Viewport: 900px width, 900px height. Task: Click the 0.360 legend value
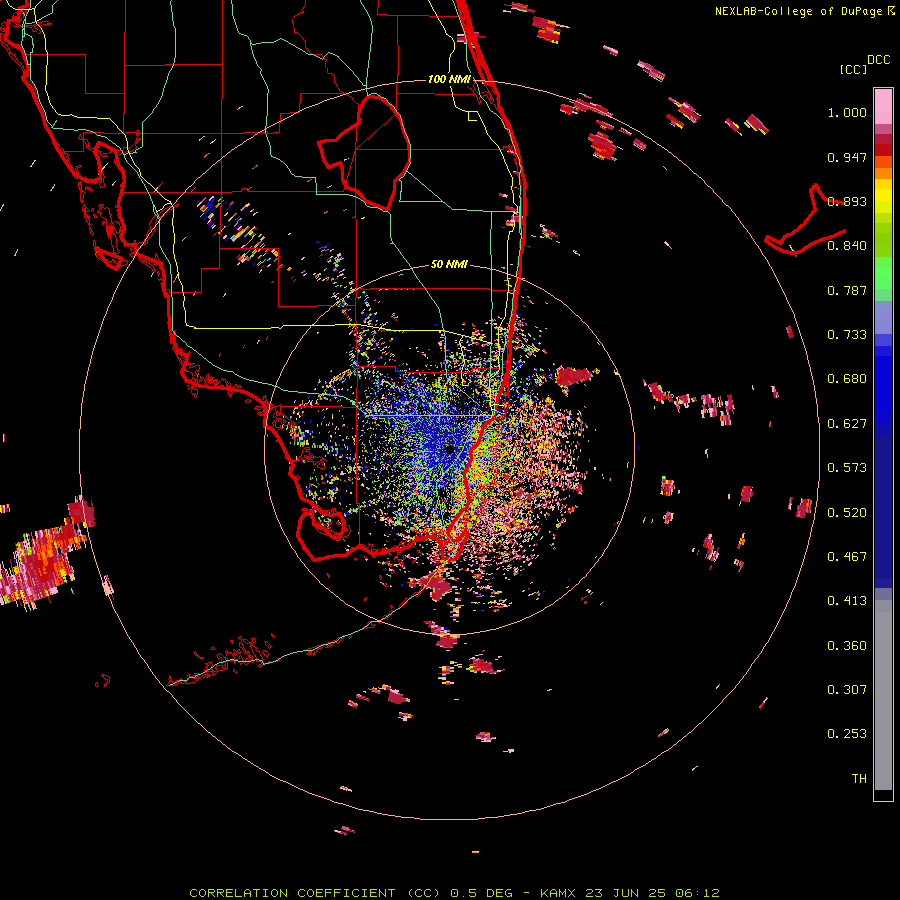[x=847, y=646]
